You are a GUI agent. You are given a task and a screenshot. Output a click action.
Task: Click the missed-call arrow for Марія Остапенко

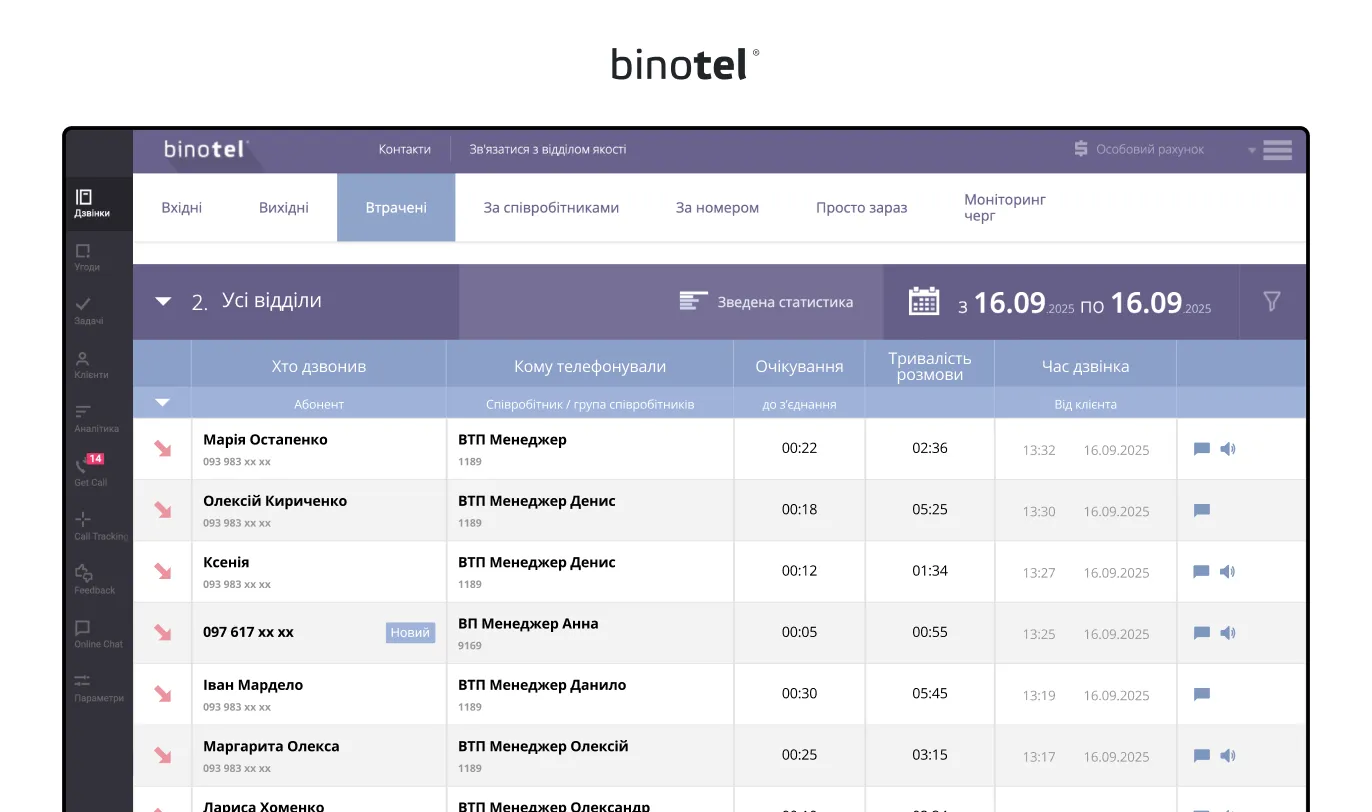162,449
